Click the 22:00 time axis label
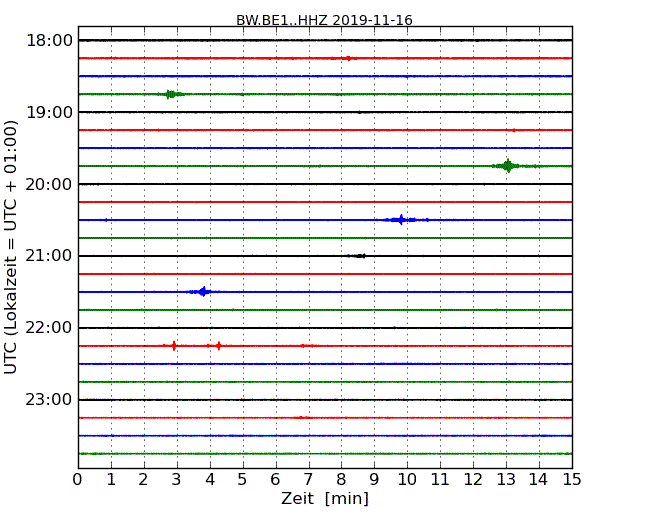This screenshot has height=520, width=650. 50,328
